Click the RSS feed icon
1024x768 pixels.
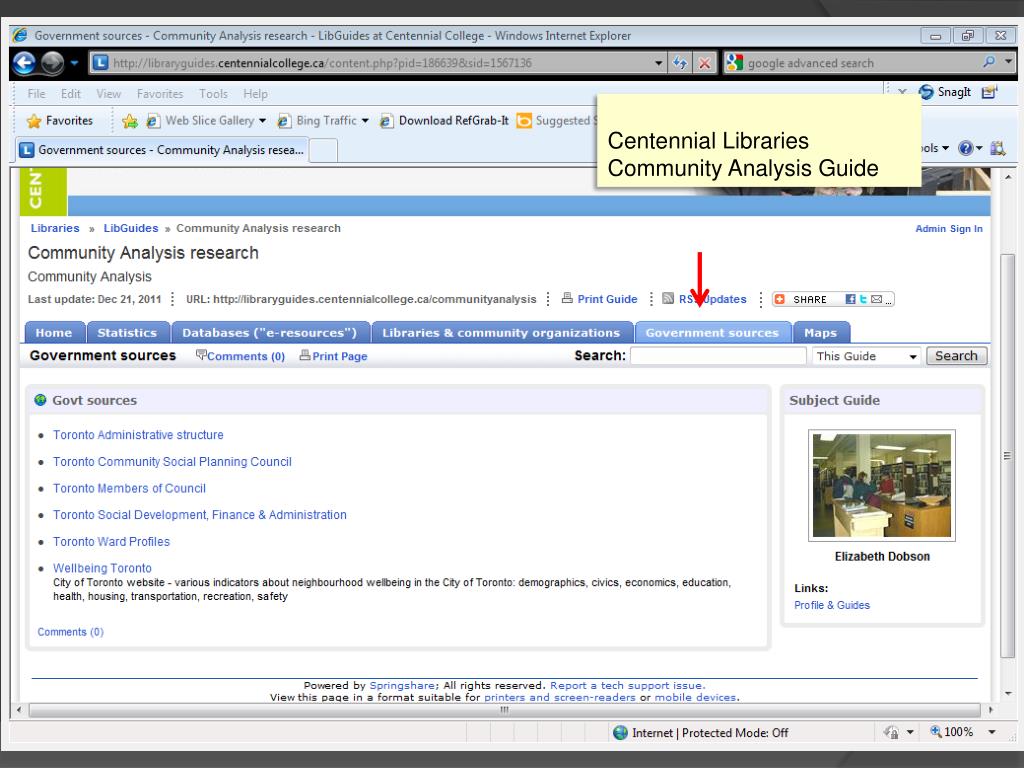667,298
